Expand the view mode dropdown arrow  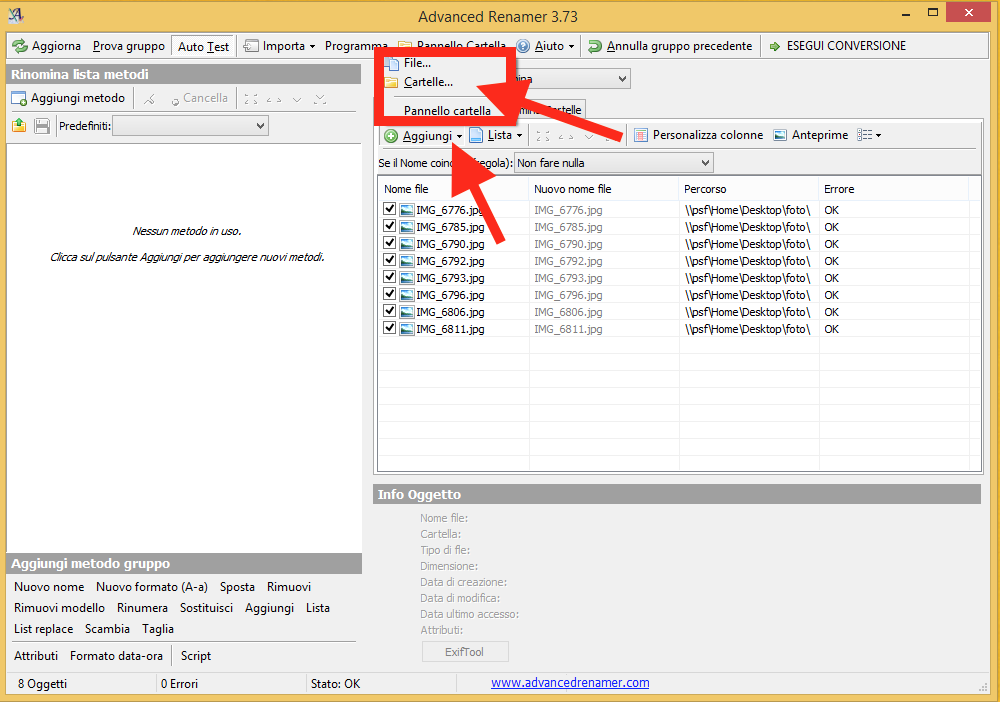coord(879,136)
